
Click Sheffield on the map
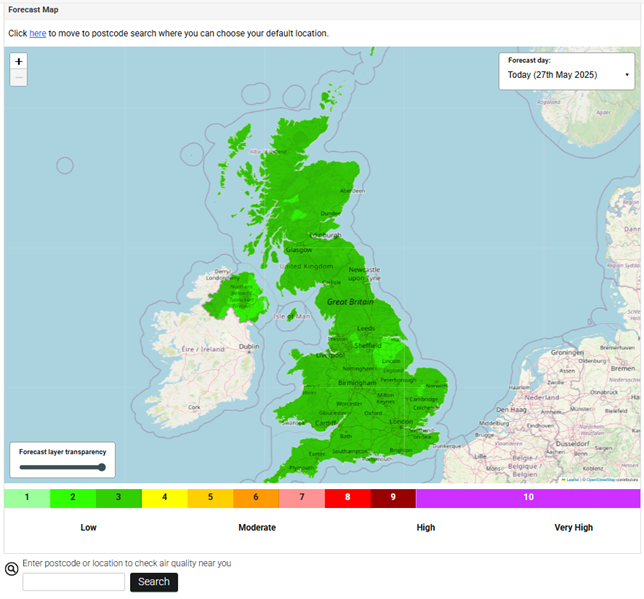pyautogui.click(x=368, y=346)
